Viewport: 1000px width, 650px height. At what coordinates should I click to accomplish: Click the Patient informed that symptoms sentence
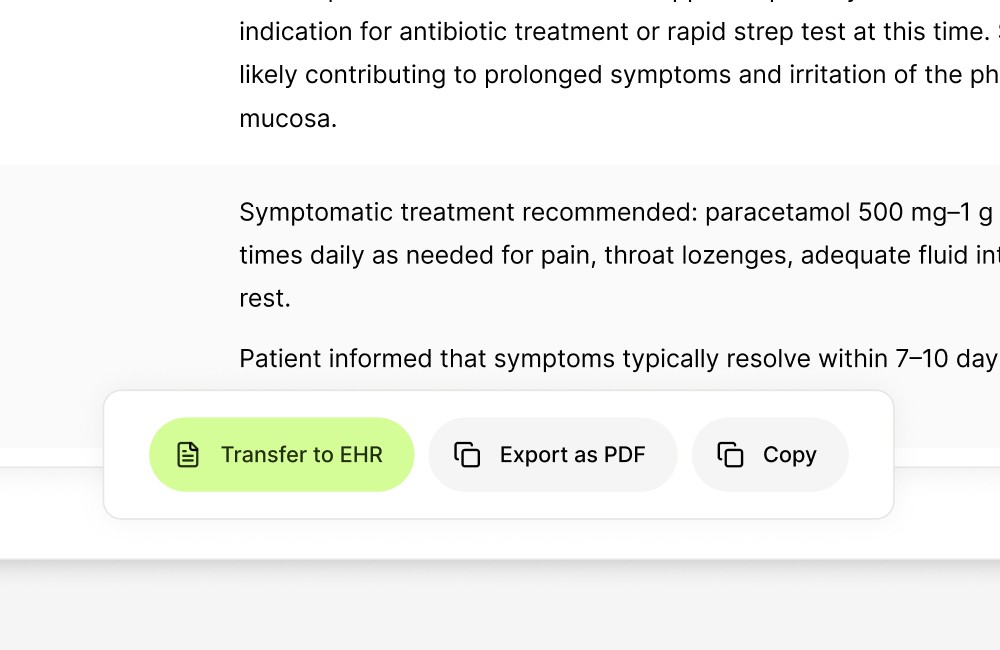click(x=619, y=358)
